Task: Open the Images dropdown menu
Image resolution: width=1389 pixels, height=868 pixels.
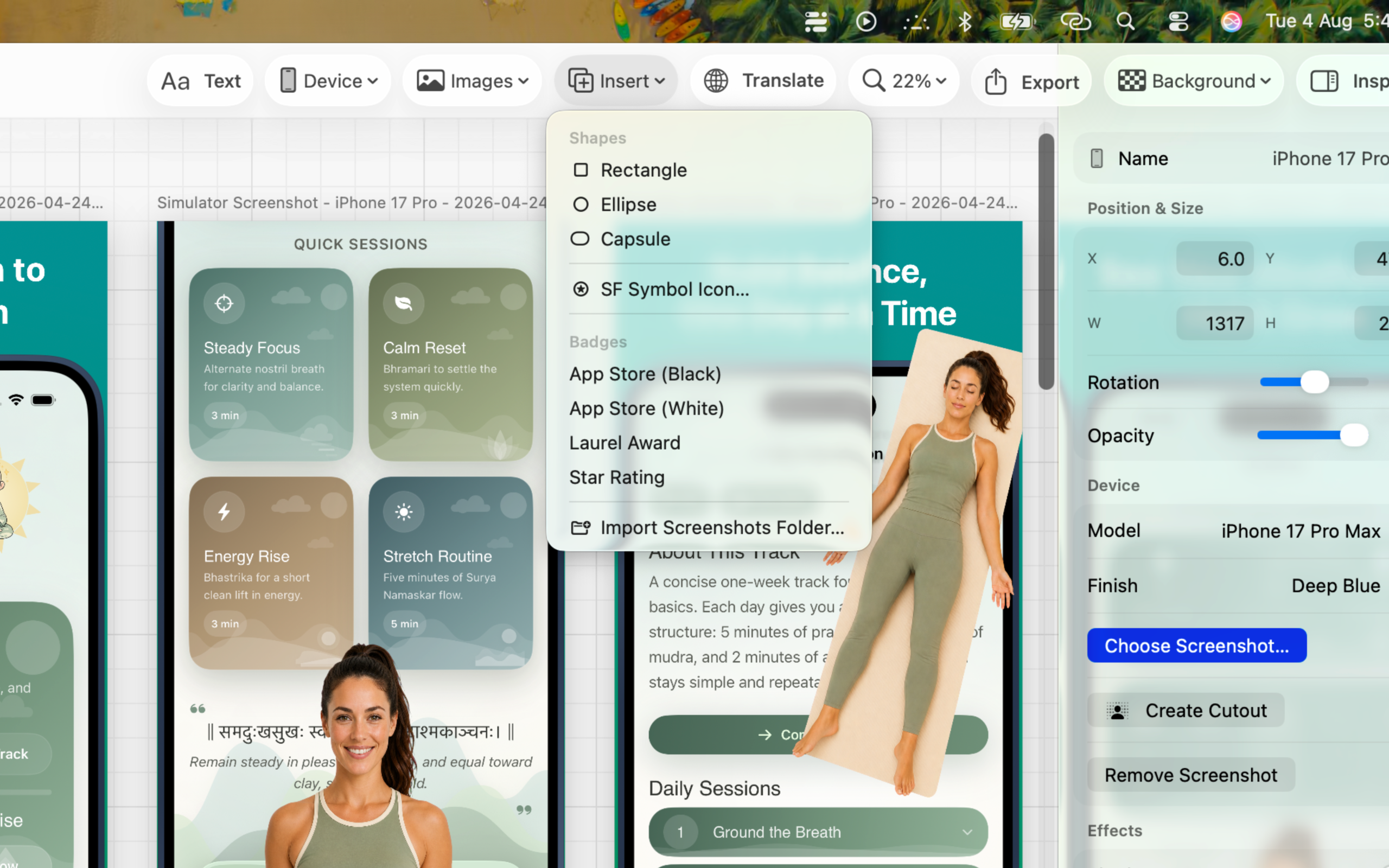Action: click(472, 81)
